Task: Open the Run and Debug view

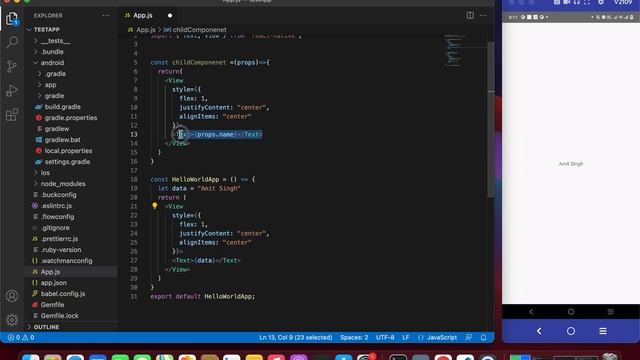Action: point(12,90)
